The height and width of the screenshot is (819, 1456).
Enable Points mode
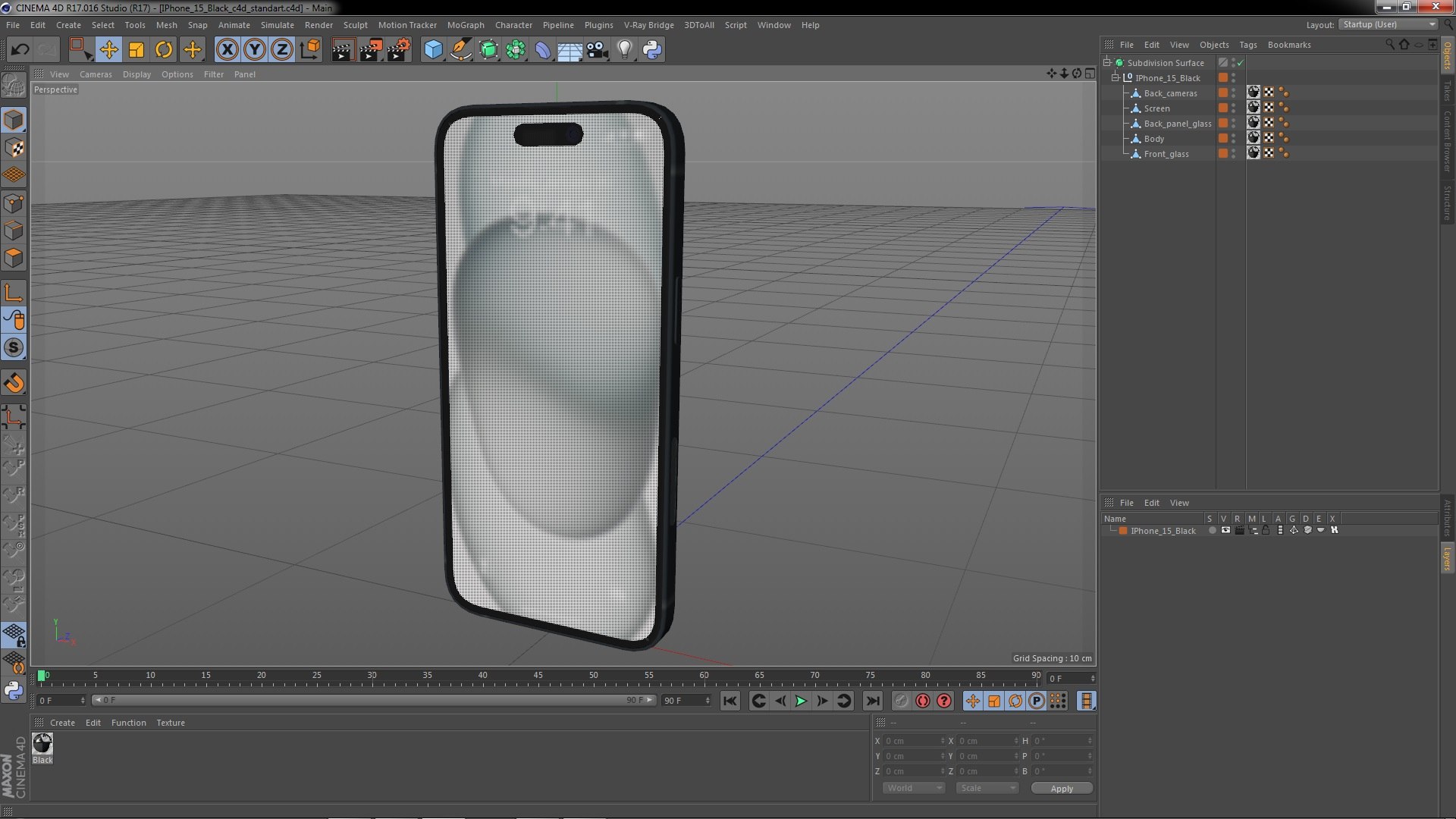point(14,203)
